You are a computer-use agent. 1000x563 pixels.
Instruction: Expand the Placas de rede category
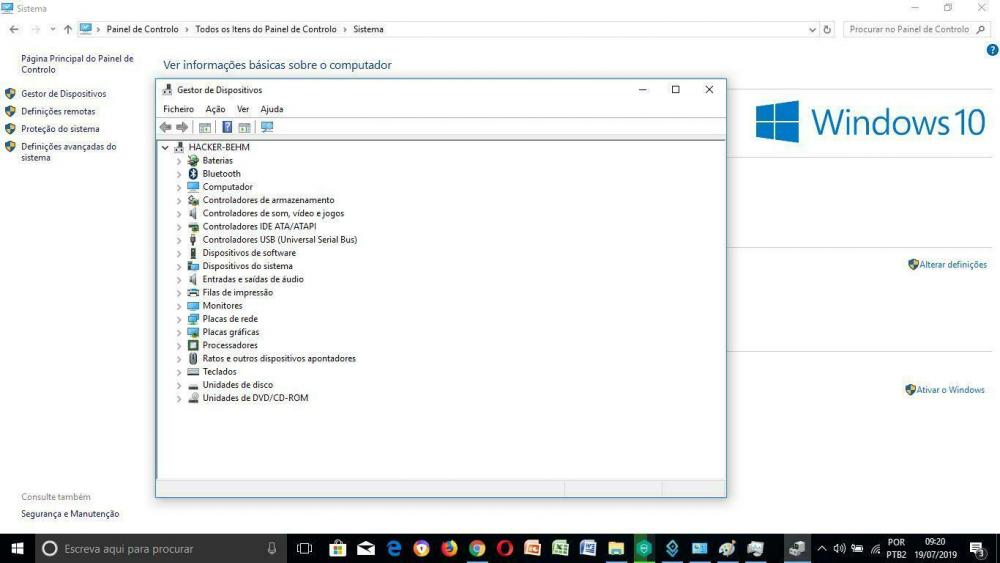pos(179,319)
